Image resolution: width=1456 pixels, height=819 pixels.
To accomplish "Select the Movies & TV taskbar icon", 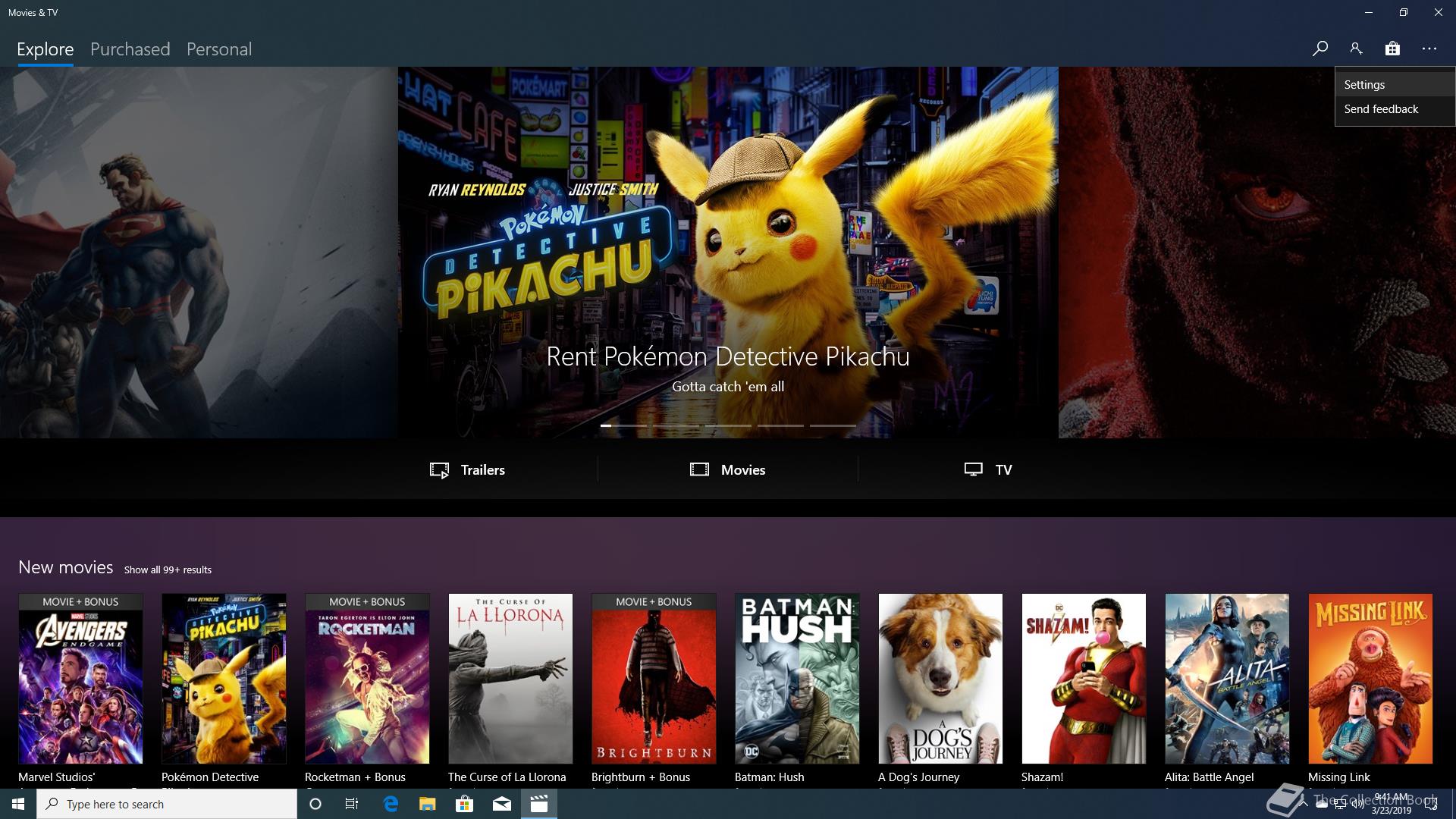I will pyautogui.click(x=539, y=804).
